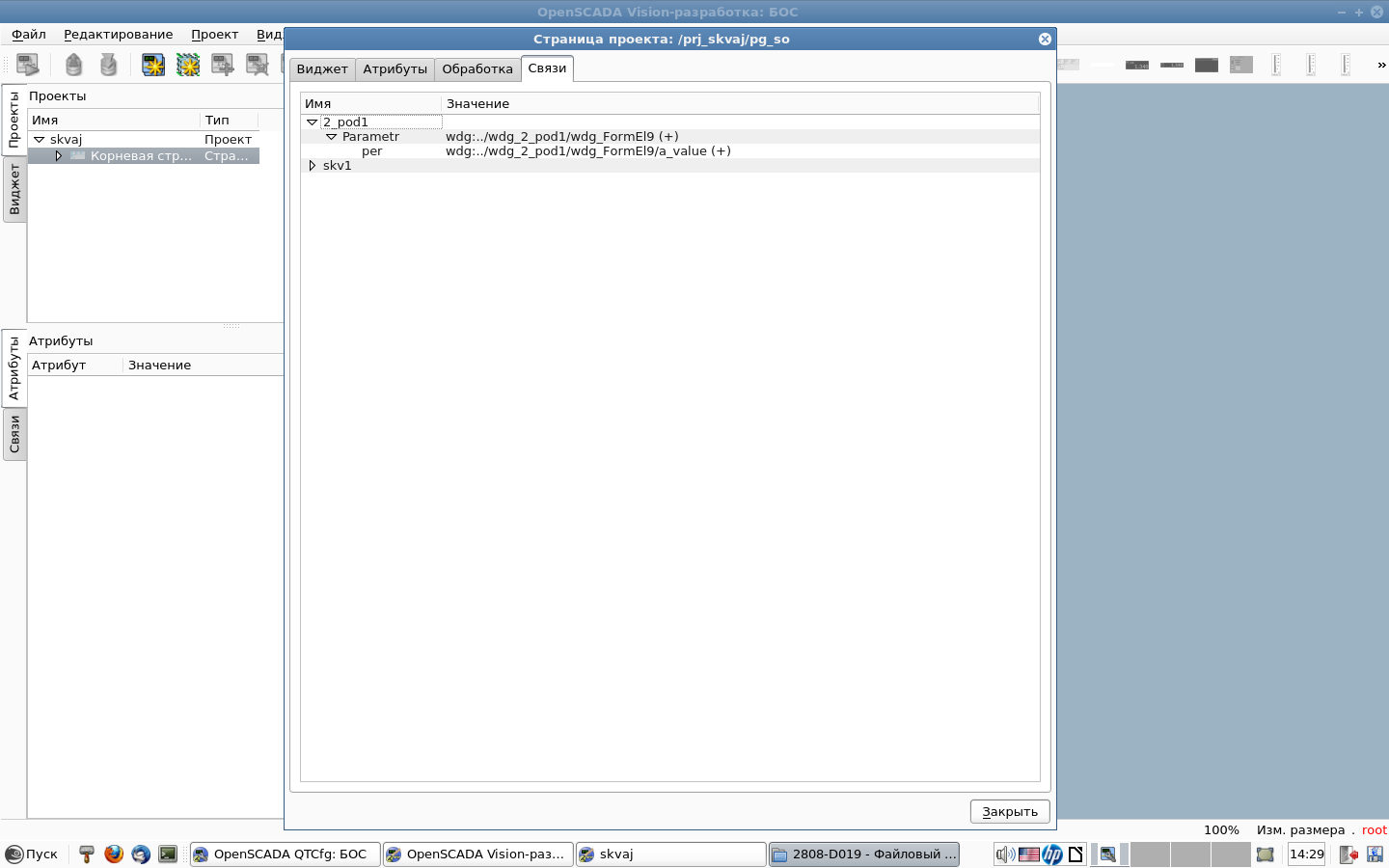Show more toolbar items via the chevron
Image resolution: width=1389 pixels, height=868 pixels.
[1381, 65]
